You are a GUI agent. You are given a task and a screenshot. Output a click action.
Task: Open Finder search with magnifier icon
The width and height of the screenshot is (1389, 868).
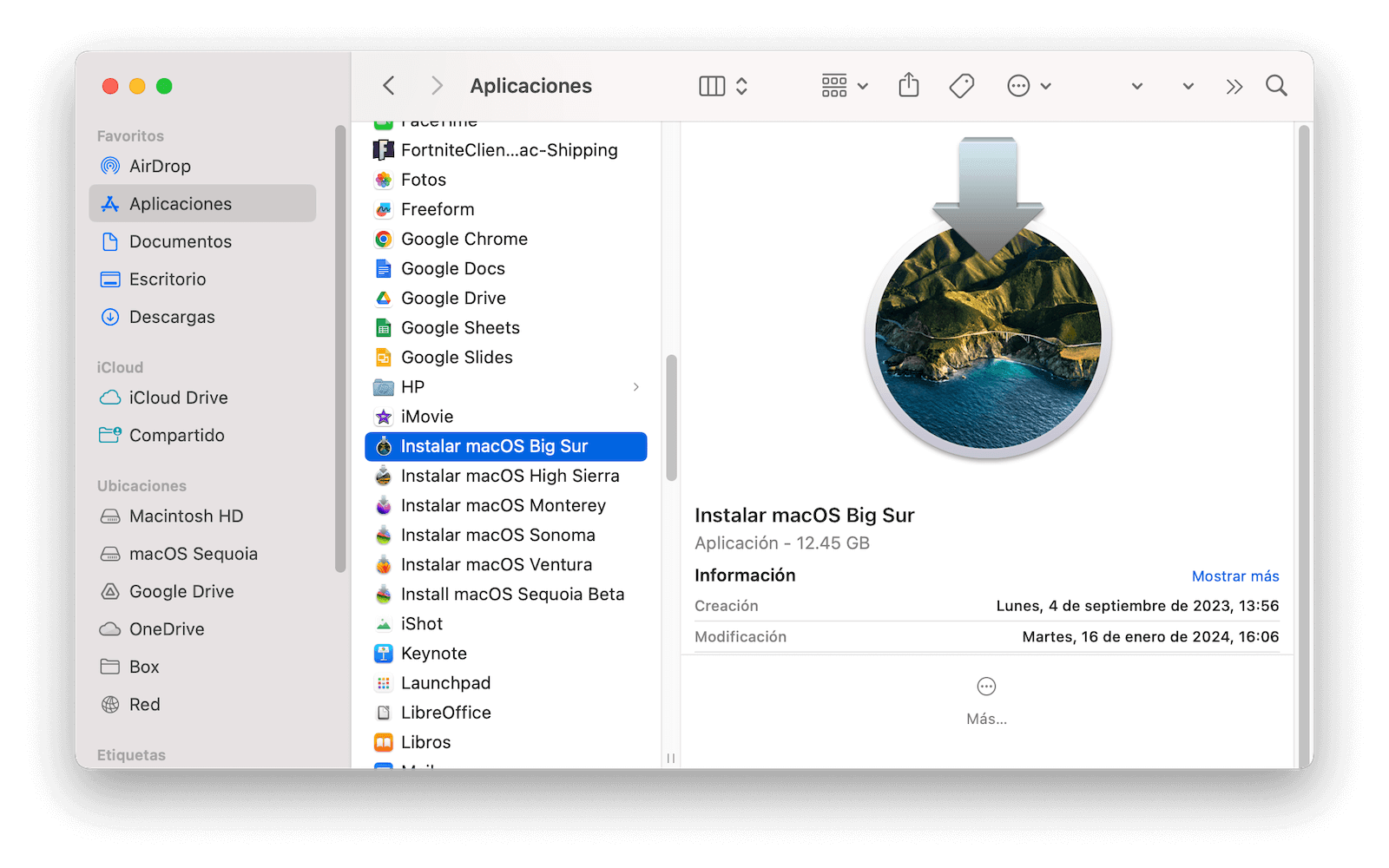coord(1276,86)
